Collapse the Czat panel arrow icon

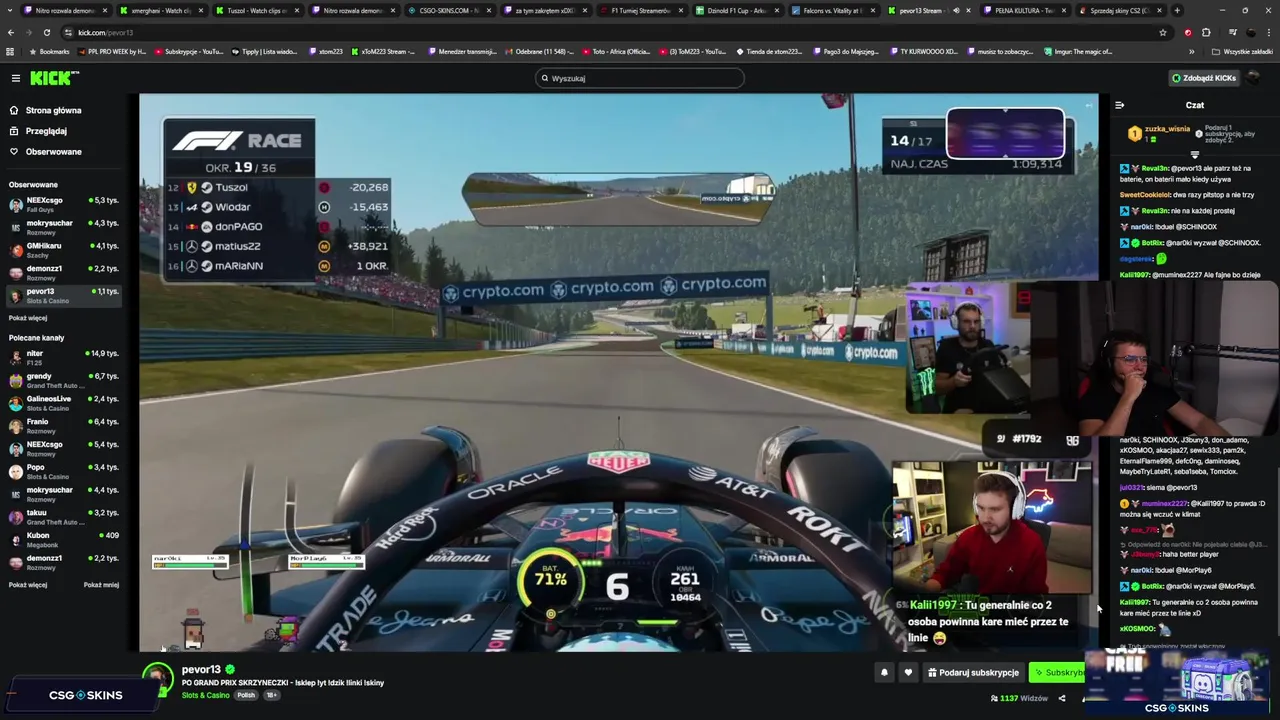(x=1119, y=105)
